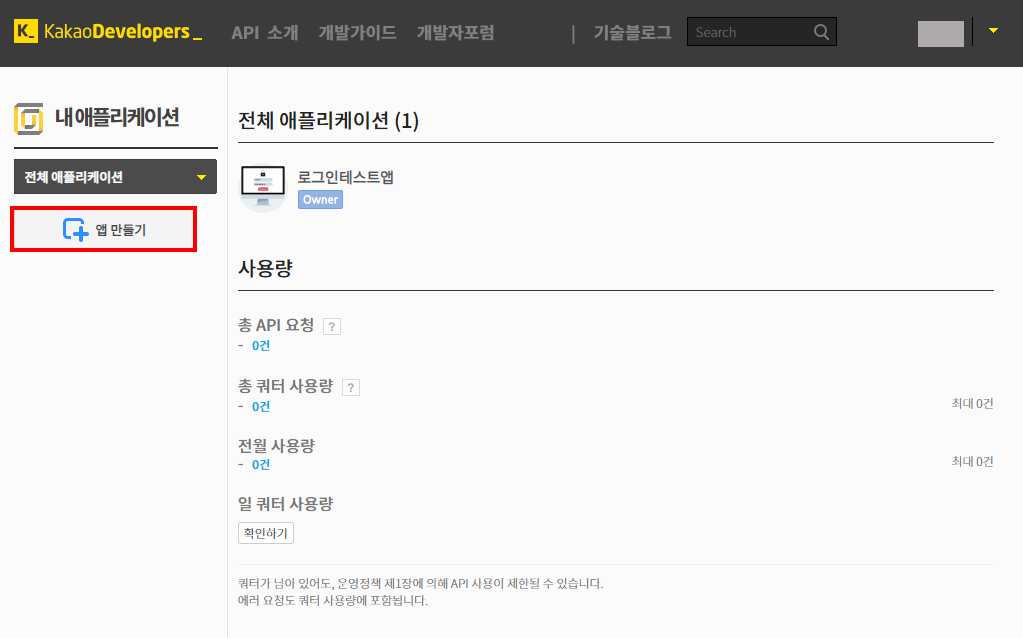Click the 앱 만들기 button
Image resolution: width=1023 pixels, height=638 pixels.
coord(104,230)
